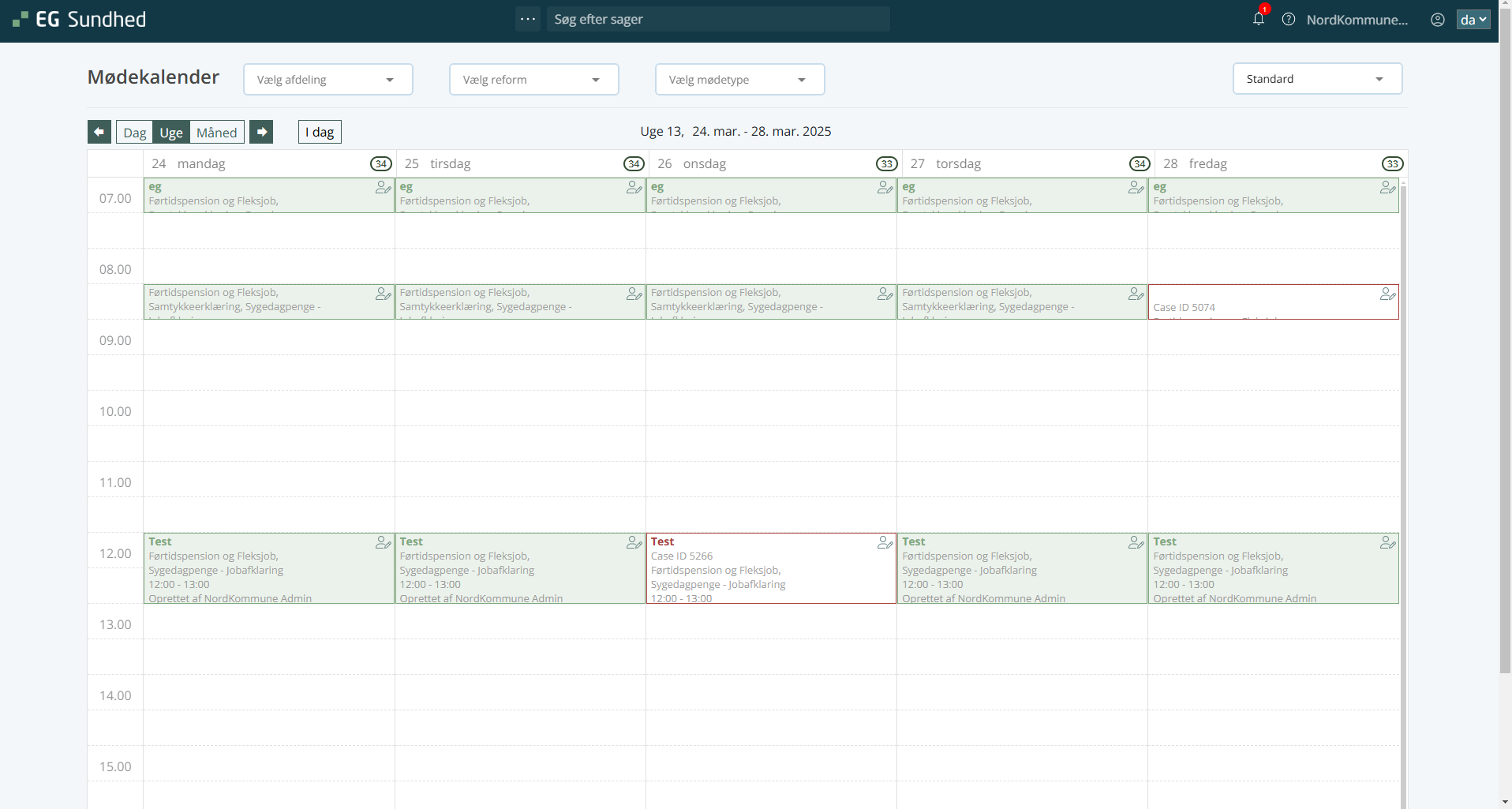The image size is (1512, 809).
Task: Open the help question mark icon
Action: click(1289, 19)
